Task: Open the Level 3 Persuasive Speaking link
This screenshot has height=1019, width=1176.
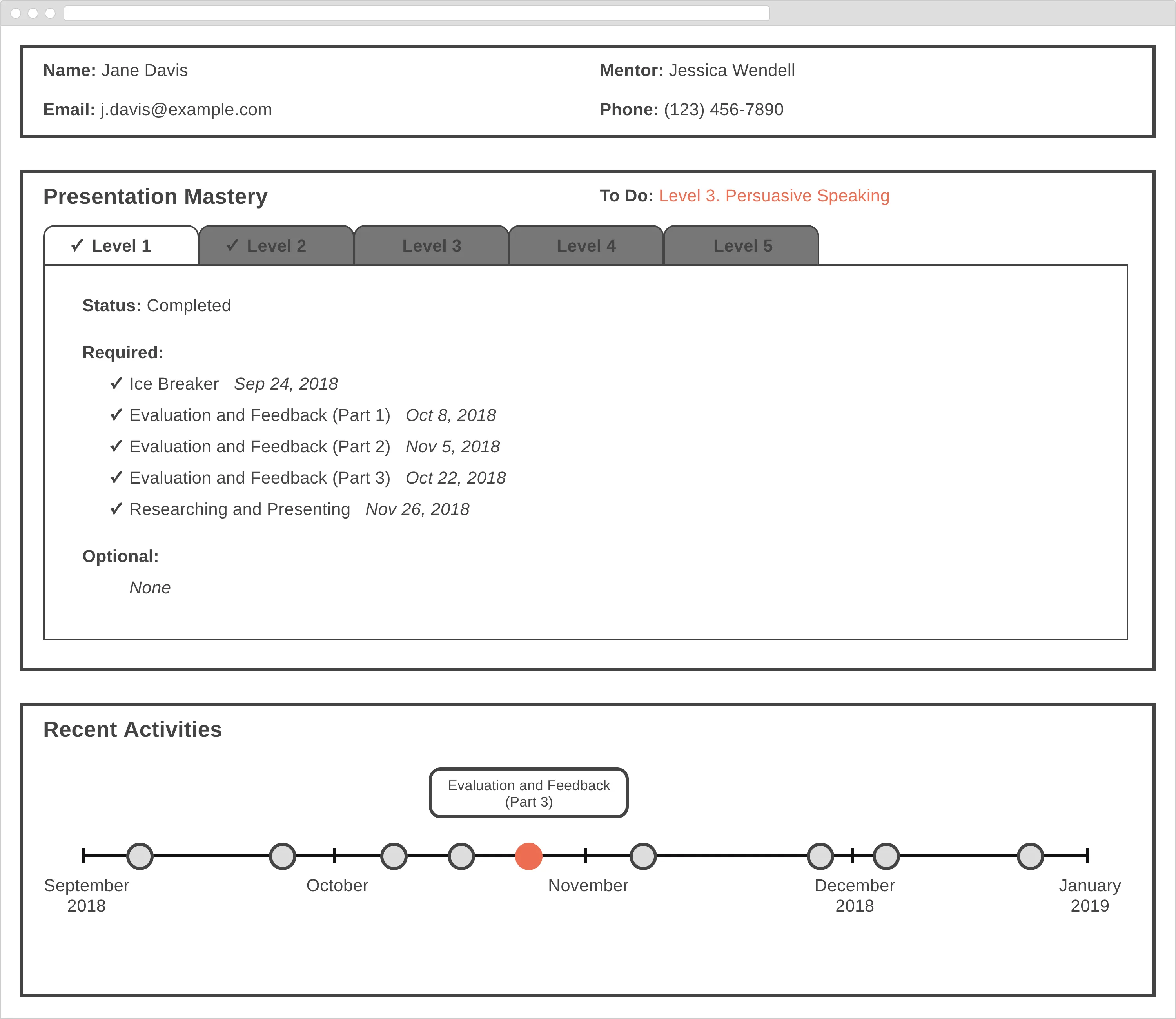Action: [x=774, y=196]
